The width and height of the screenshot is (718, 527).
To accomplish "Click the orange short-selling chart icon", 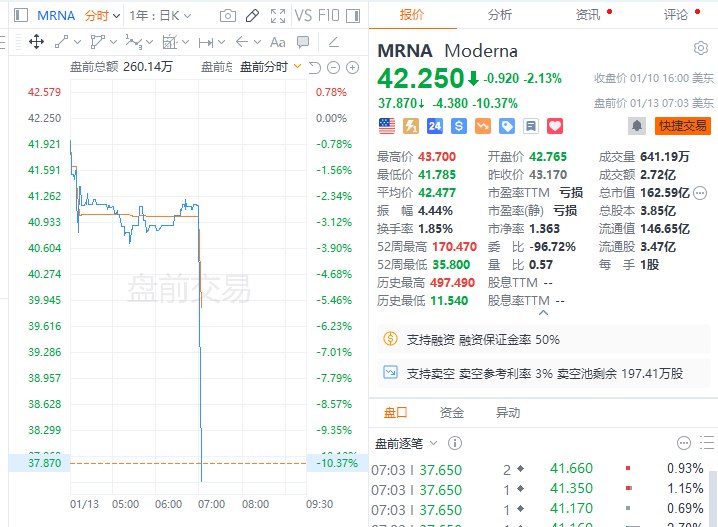I will [483, 126].
